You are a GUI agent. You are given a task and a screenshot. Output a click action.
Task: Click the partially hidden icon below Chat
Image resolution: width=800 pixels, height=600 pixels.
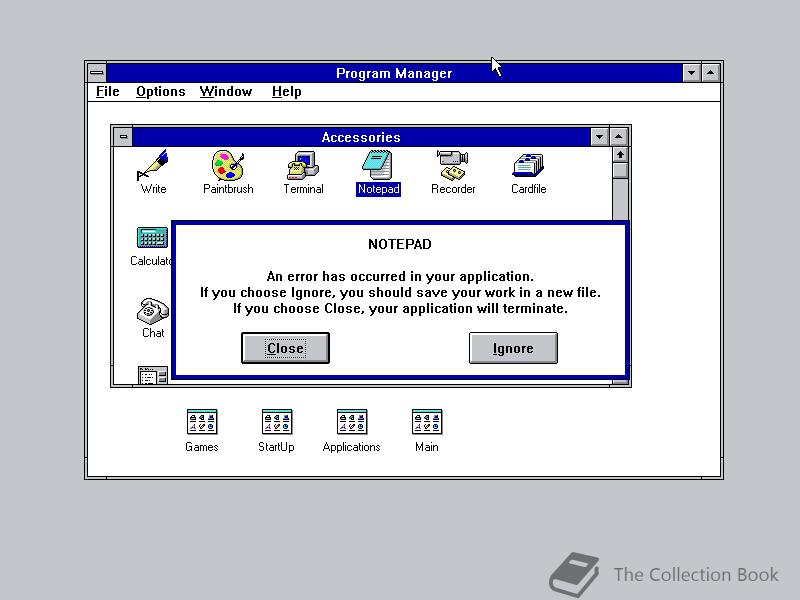(153, 375)
